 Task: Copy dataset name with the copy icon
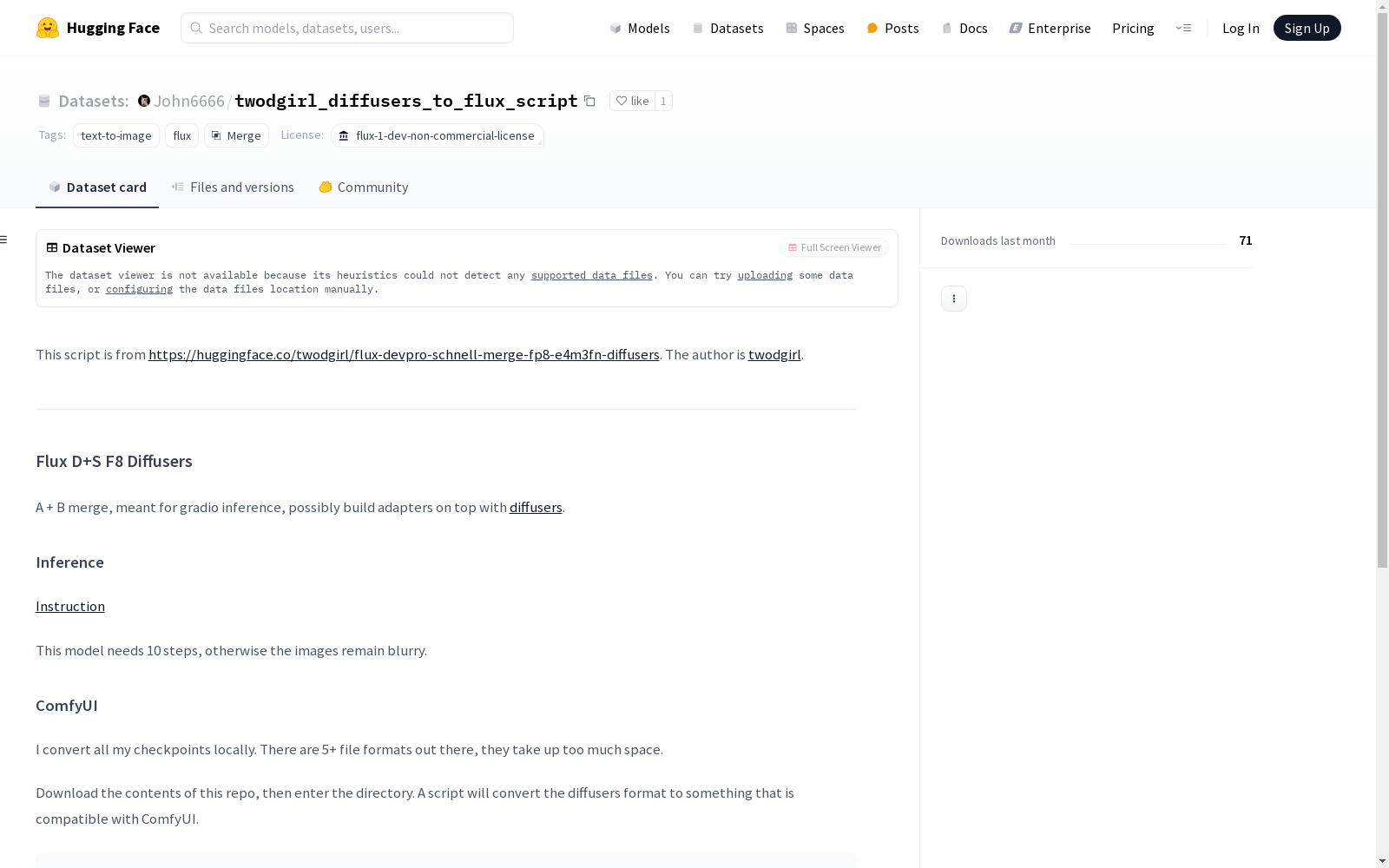tap(589, 101)
